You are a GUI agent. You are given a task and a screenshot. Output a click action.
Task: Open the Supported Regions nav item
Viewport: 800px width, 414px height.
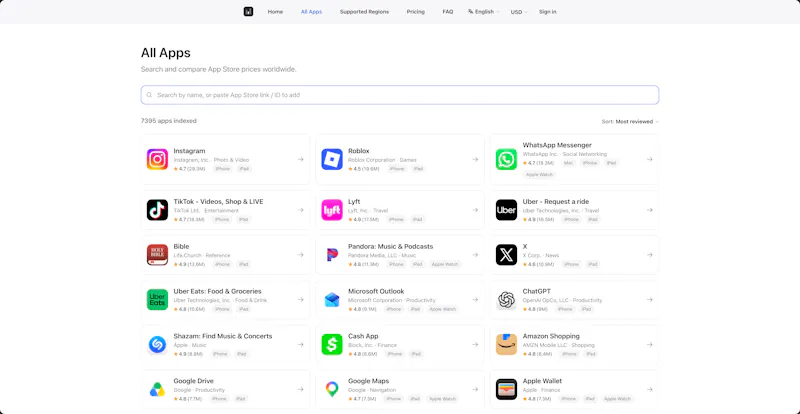coord(364,12)
